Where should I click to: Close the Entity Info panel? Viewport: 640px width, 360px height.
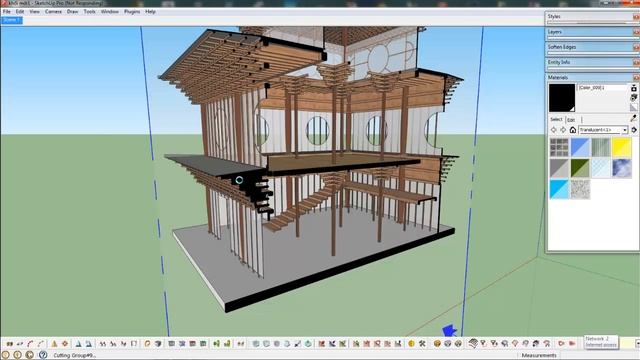(636, 62)
